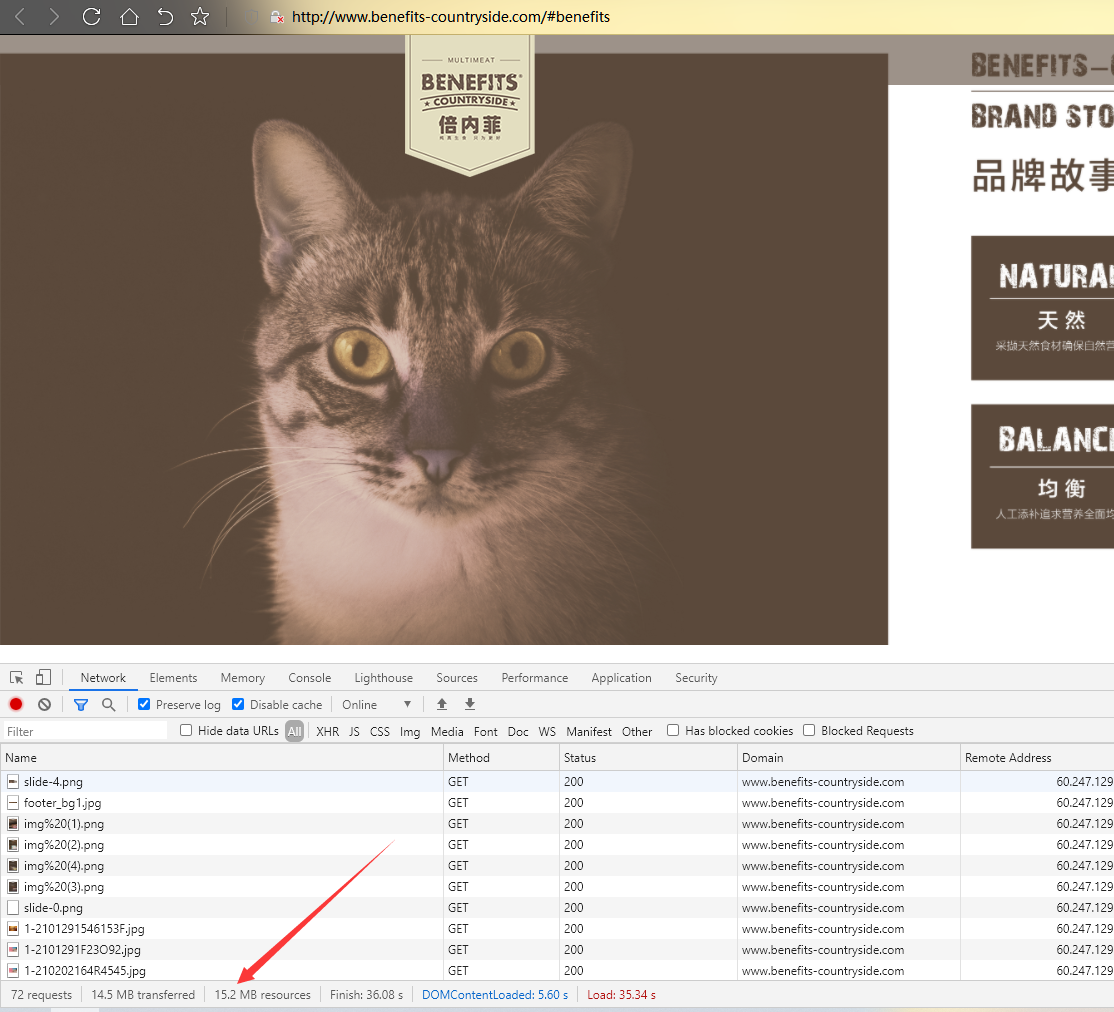Open the Lighthouse tab
This screenshot has width=1114, height=1012.
(x=383, y=677)
